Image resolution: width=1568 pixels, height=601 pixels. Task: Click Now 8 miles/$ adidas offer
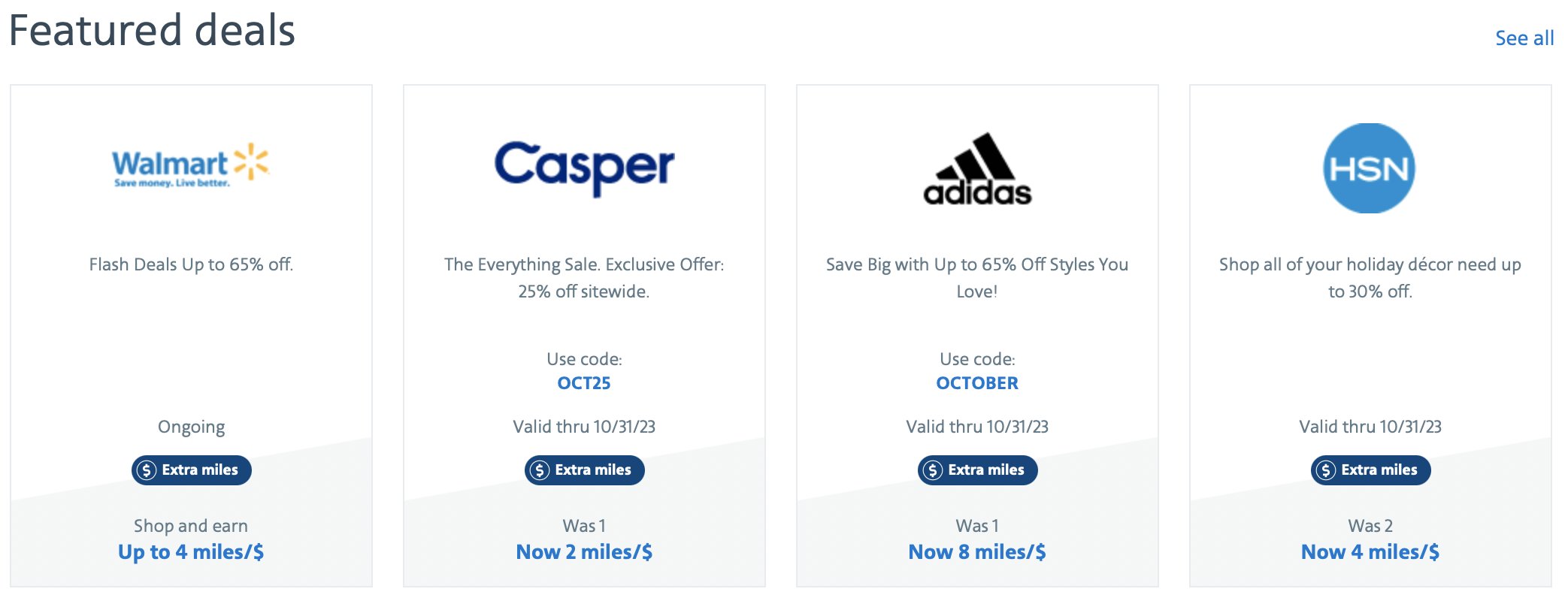[977, 552]
